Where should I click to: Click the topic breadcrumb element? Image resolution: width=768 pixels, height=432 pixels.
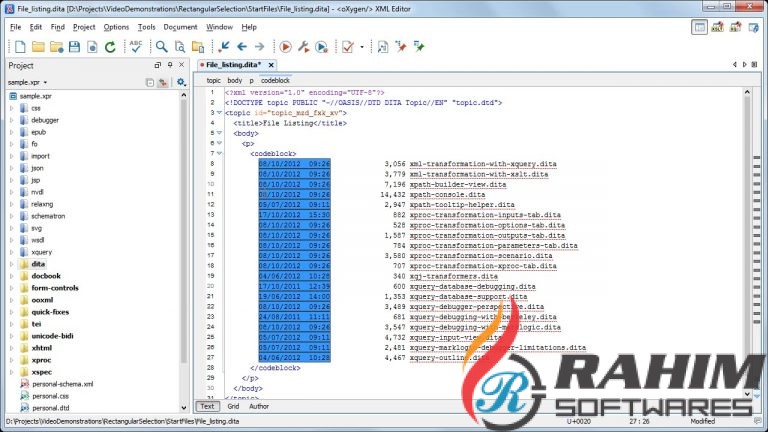214,80
